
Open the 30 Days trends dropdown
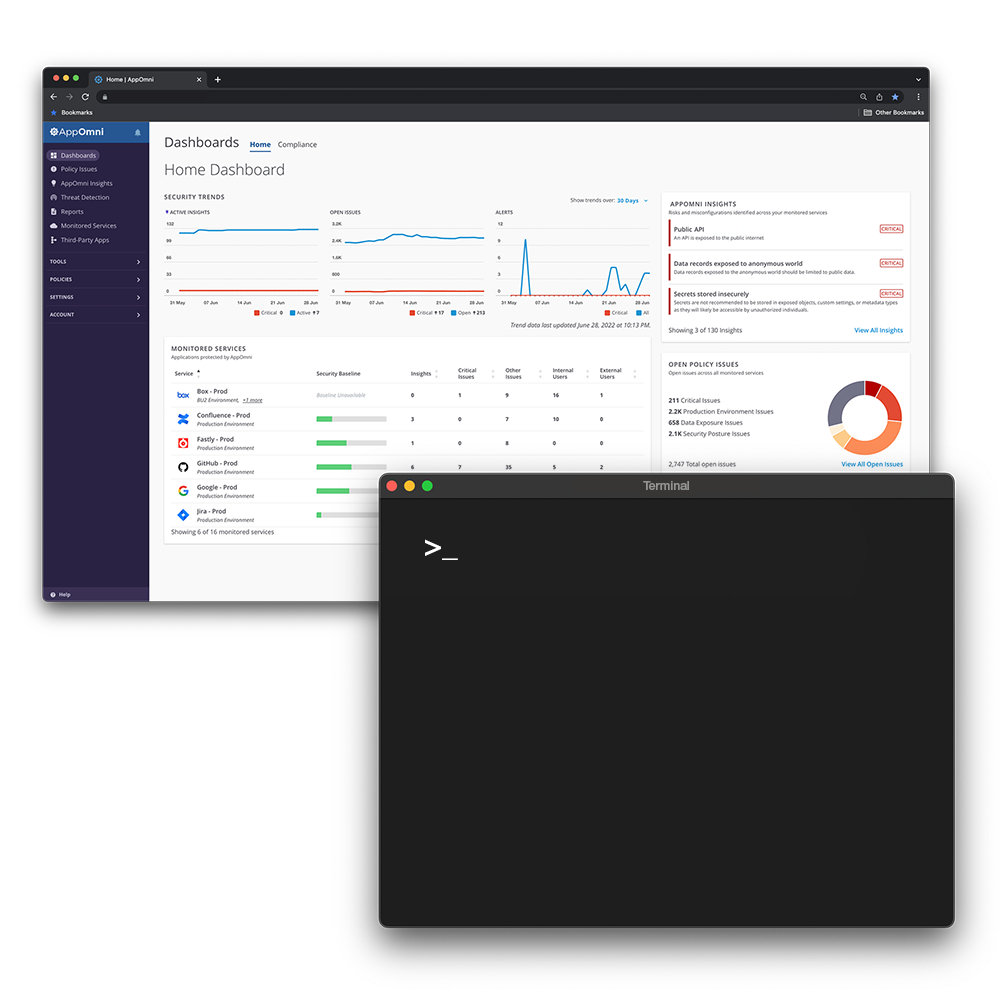[x=632, y=200]
